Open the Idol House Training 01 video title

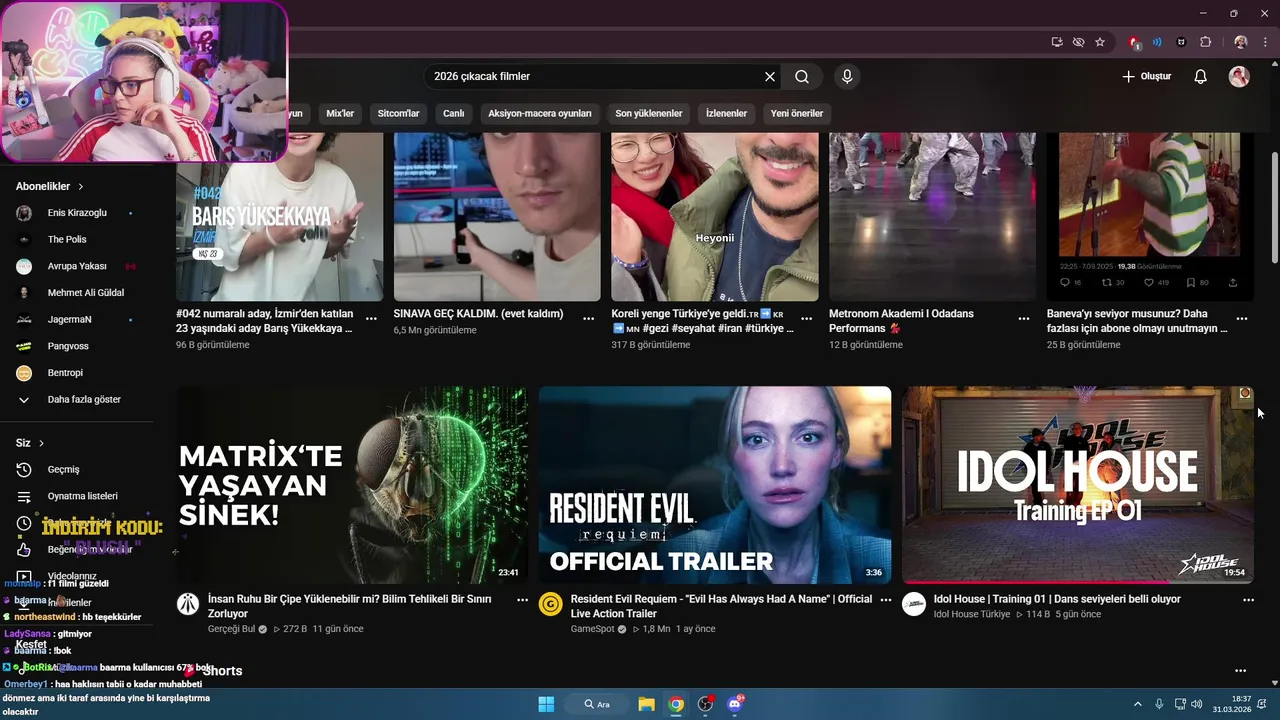1057,599
